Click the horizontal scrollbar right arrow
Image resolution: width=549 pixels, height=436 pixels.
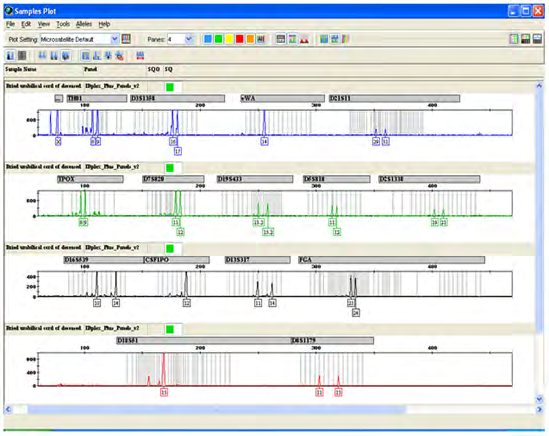539,409
